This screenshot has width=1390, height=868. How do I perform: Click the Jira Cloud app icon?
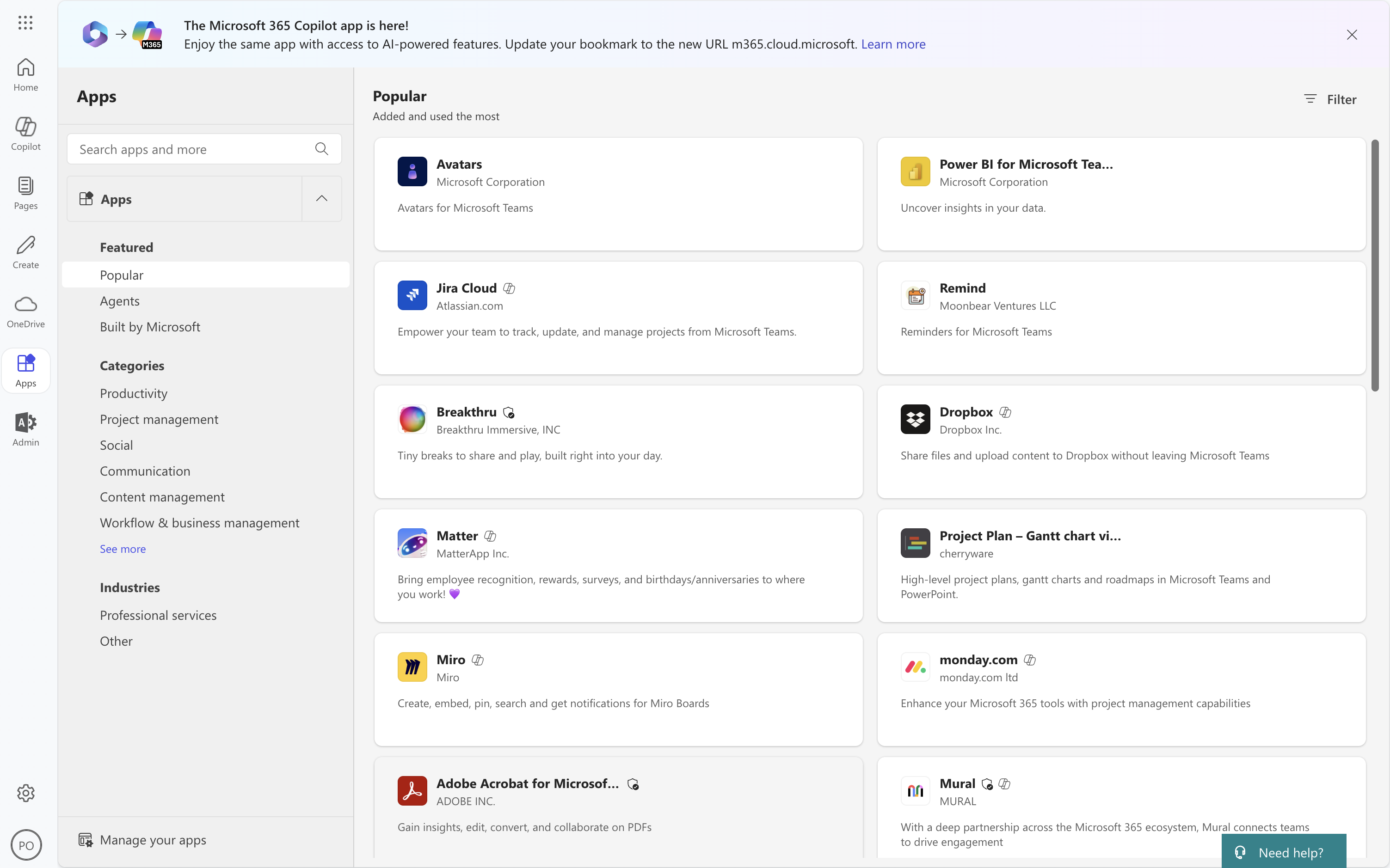coord(412,296)
